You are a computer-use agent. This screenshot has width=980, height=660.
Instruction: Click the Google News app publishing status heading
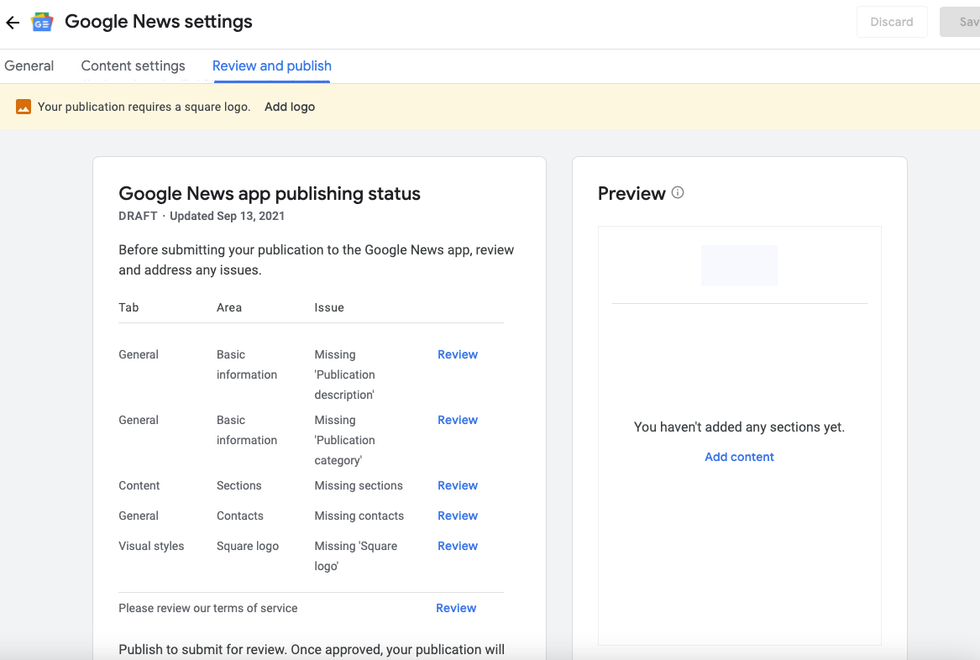[269, 194]
